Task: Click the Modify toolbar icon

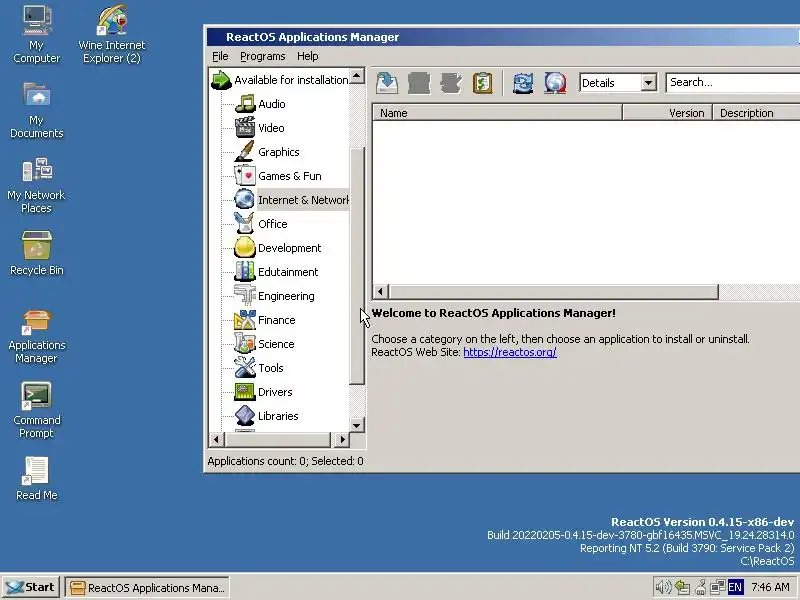Action: pyautogui.click(x=451, y=83)
